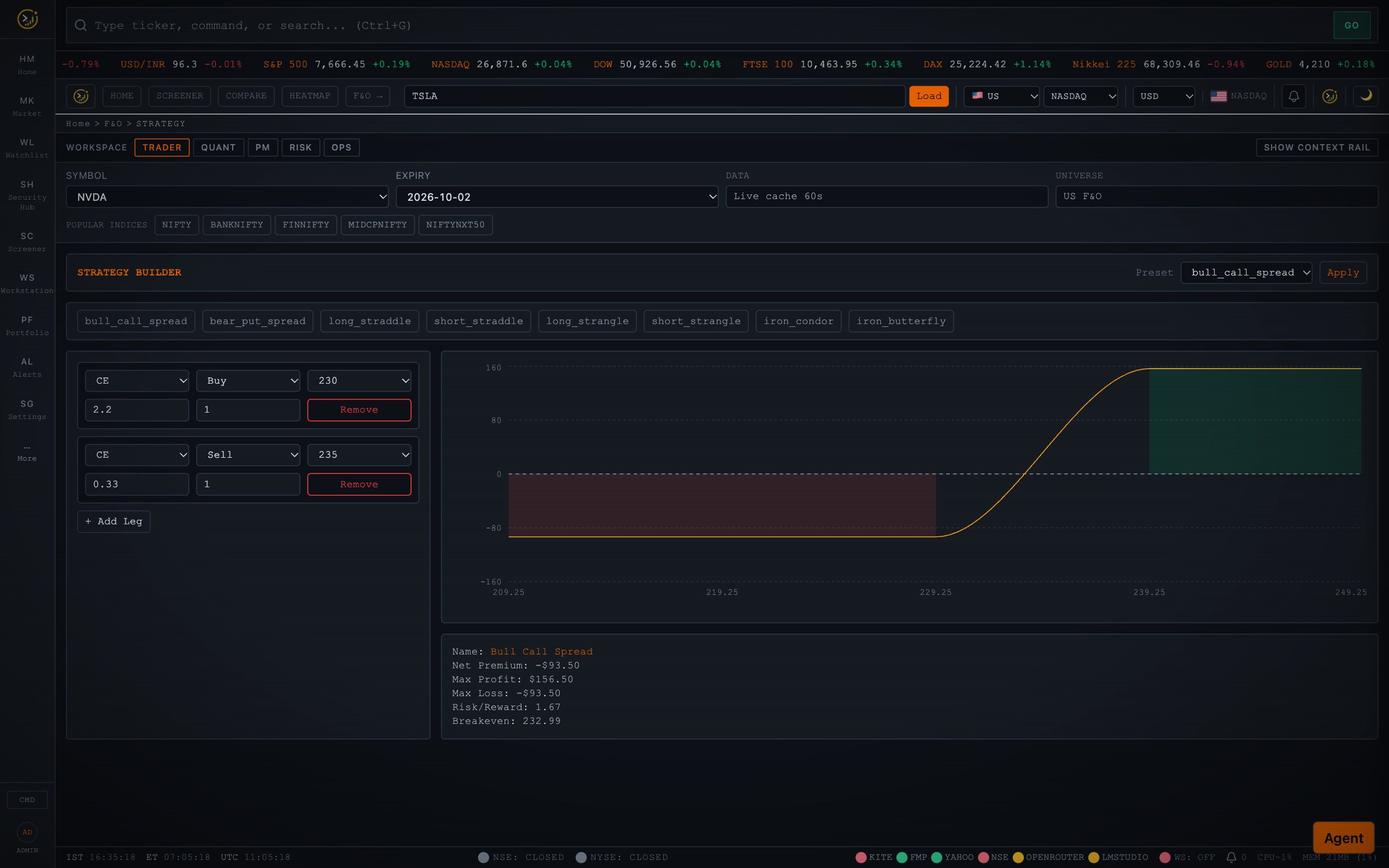Click the 0.33 premium input field
Screen dimensions: 1389x868
click(x=137, y=484)
